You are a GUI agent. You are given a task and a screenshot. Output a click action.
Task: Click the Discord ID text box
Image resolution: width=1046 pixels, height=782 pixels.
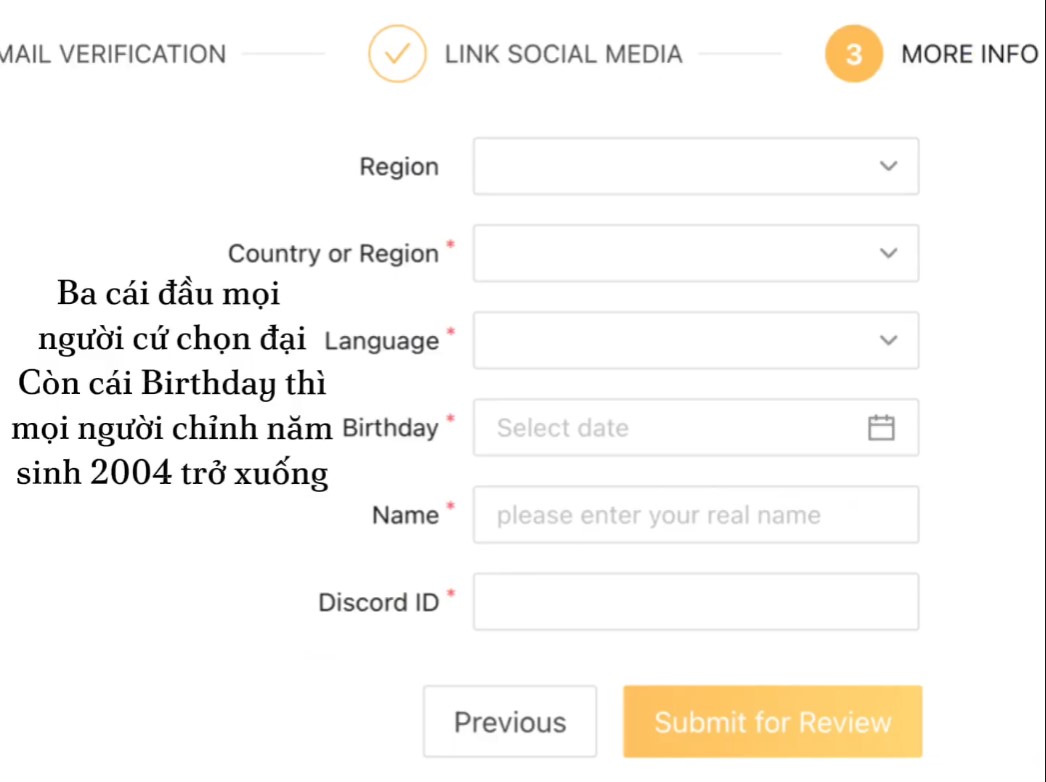[695, 602]
